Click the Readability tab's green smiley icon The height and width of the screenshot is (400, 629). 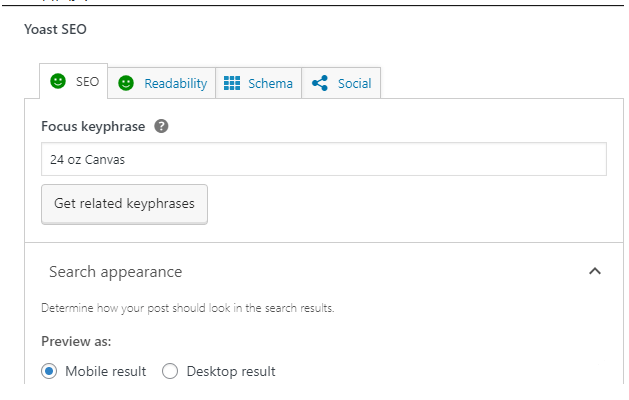coord(126,83)
